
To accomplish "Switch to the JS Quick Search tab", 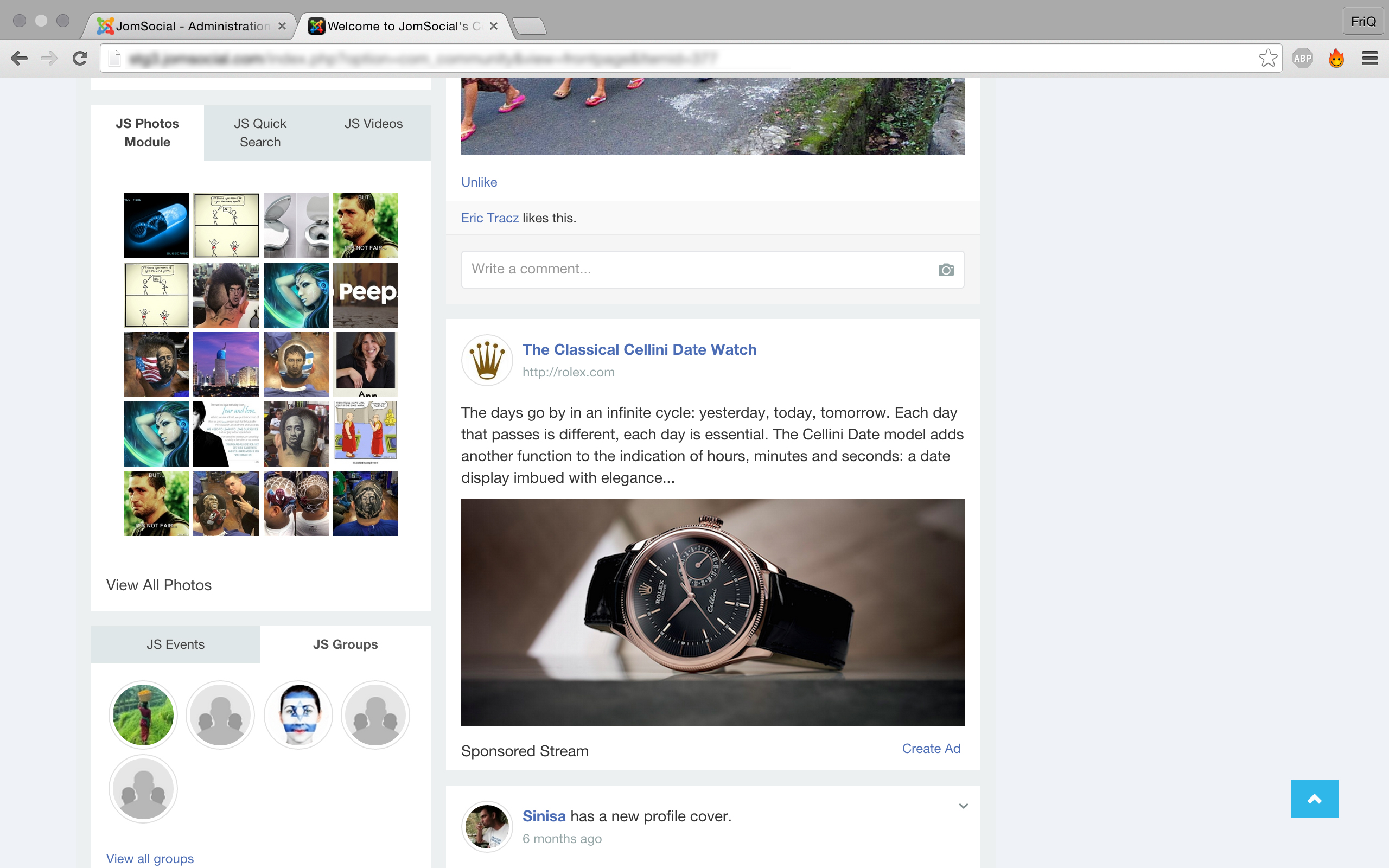I will (260, 132).
